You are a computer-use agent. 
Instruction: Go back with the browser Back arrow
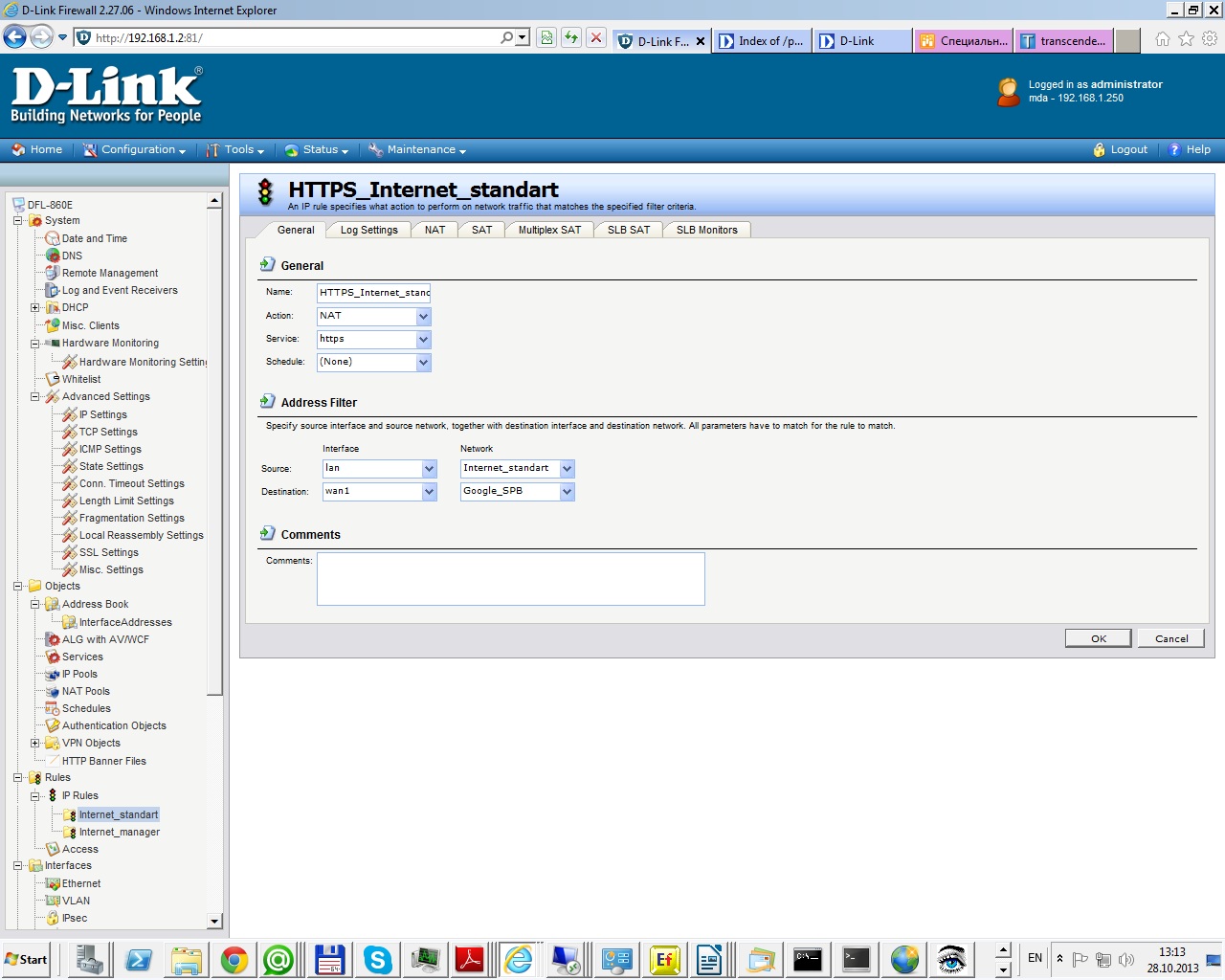(x=15, y=37)
